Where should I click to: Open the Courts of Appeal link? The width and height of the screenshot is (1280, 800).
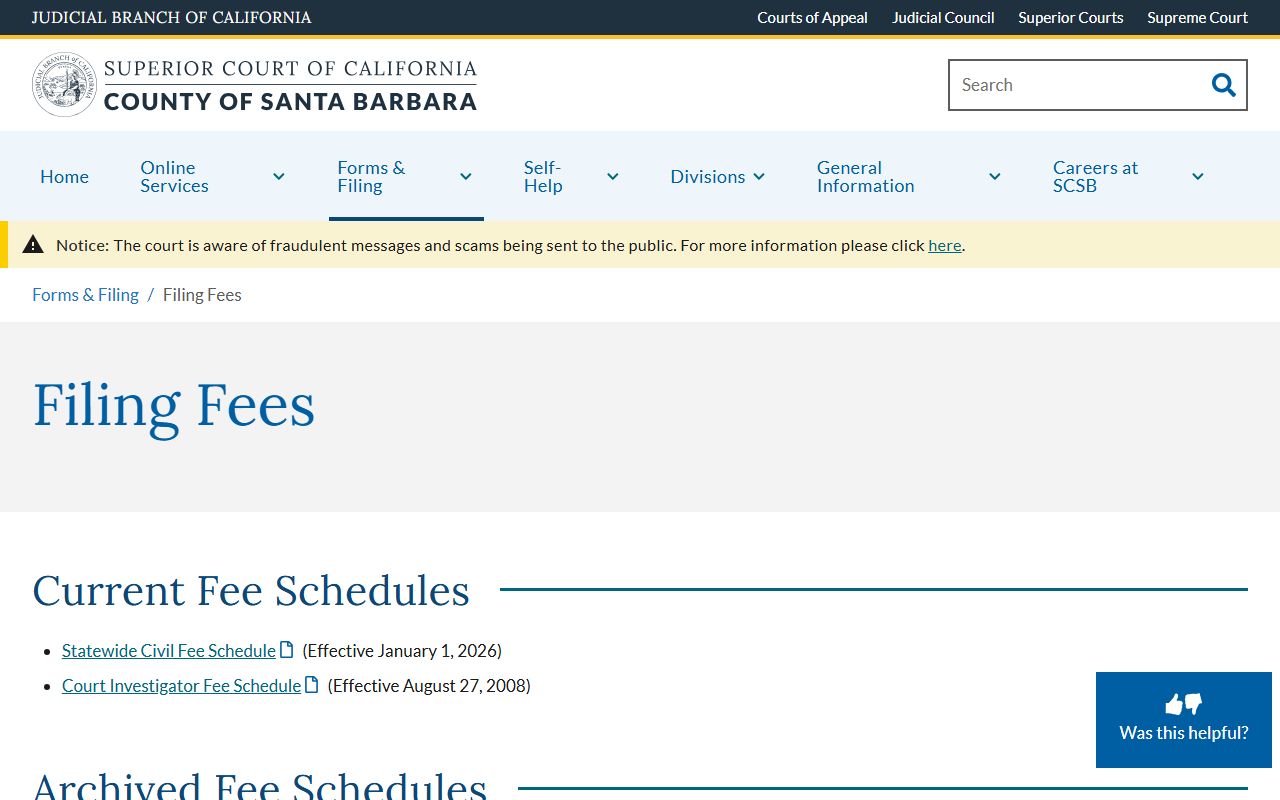(x=812, y=18)
